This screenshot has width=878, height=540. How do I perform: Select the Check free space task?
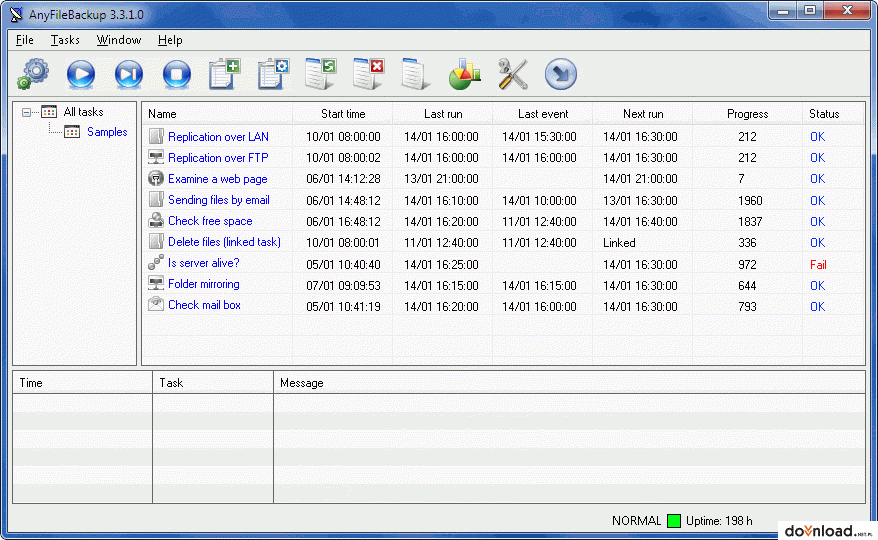coord(210,221)
